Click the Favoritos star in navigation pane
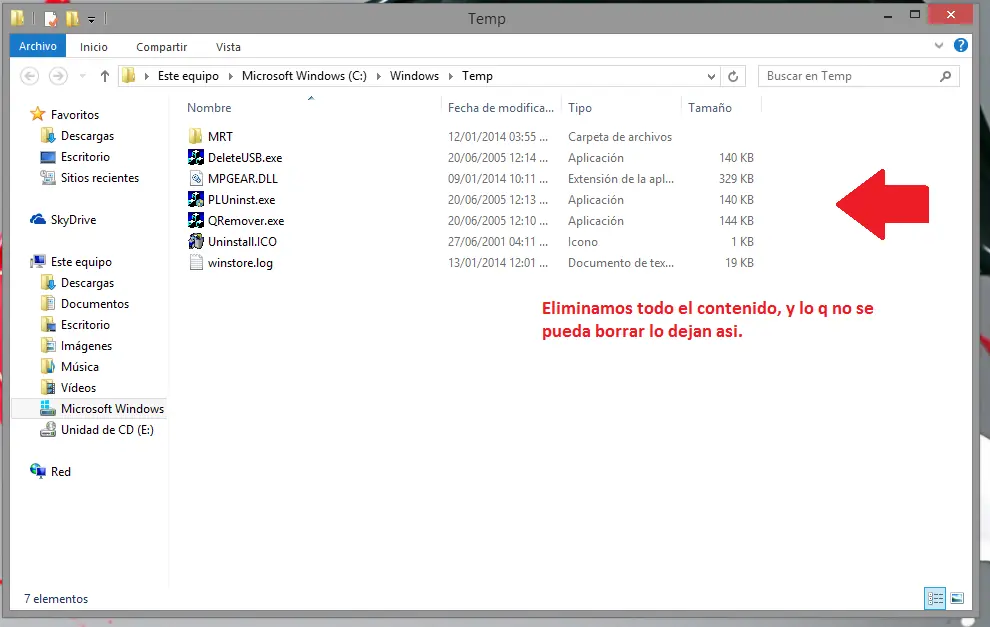Screen dimensions: 990x627 38,114
